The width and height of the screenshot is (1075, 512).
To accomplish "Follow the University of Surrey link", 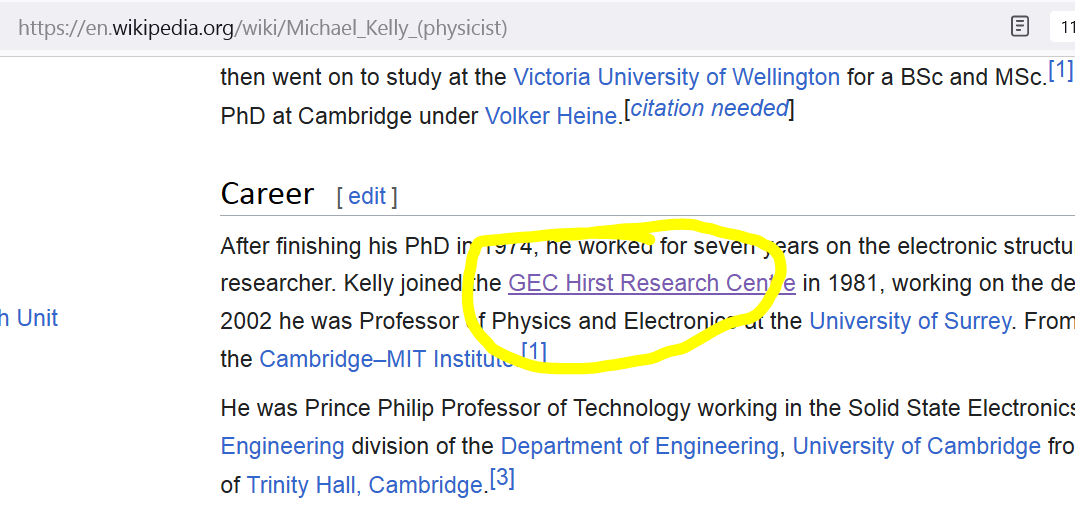I will (909, 321).
